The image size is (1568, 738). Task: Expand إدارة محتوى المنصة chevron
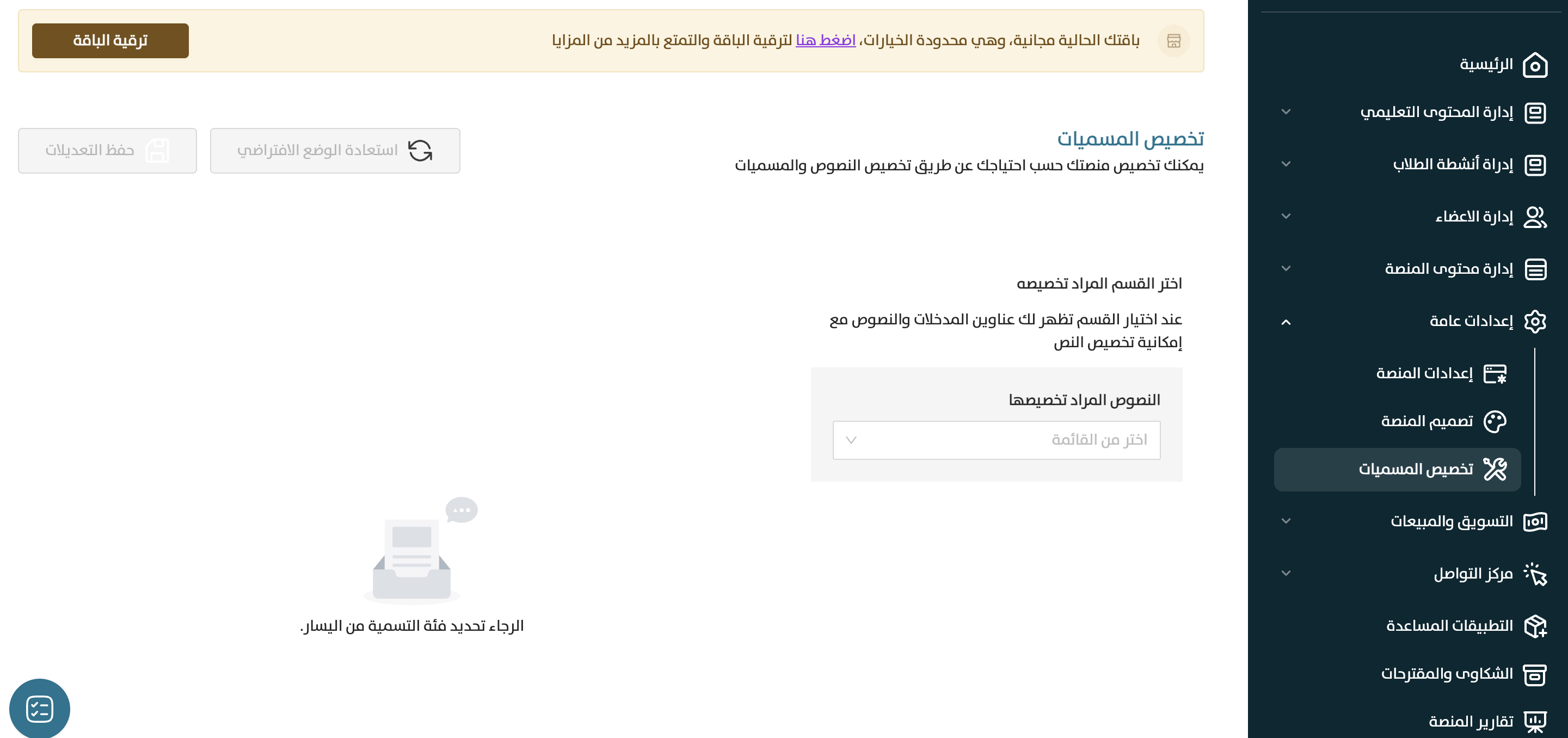[1286, 268]
